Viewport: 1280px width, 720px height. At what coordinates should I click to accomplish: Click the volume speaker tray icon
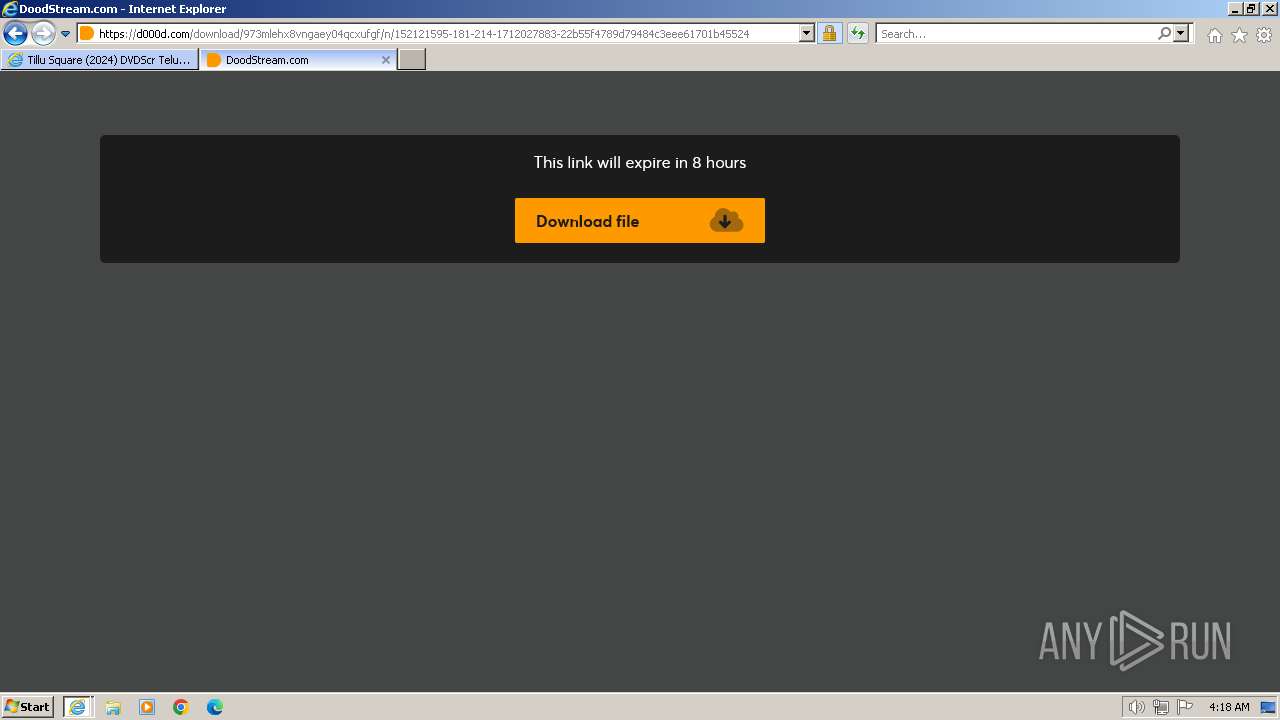pyautogui.click(x=1137, y=707)
